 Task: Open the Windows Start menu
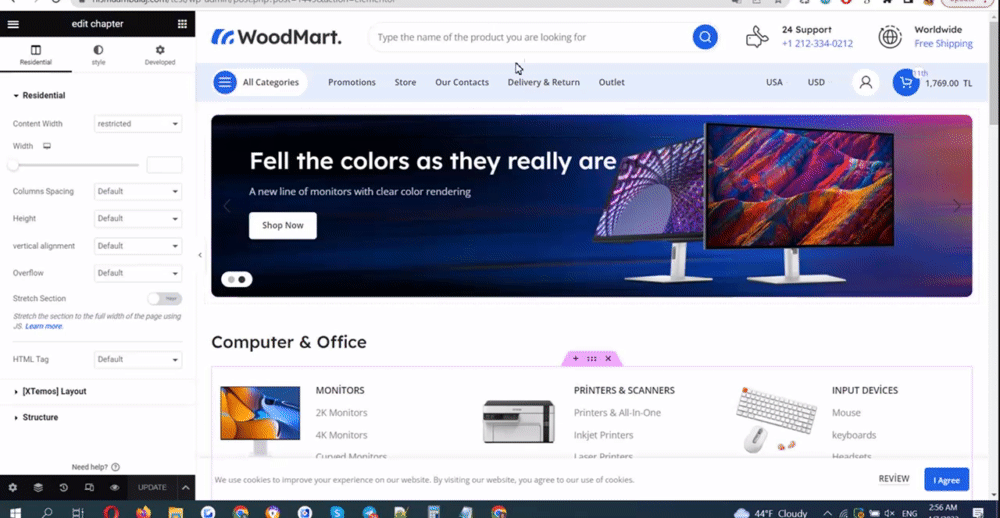click(14, 512)
